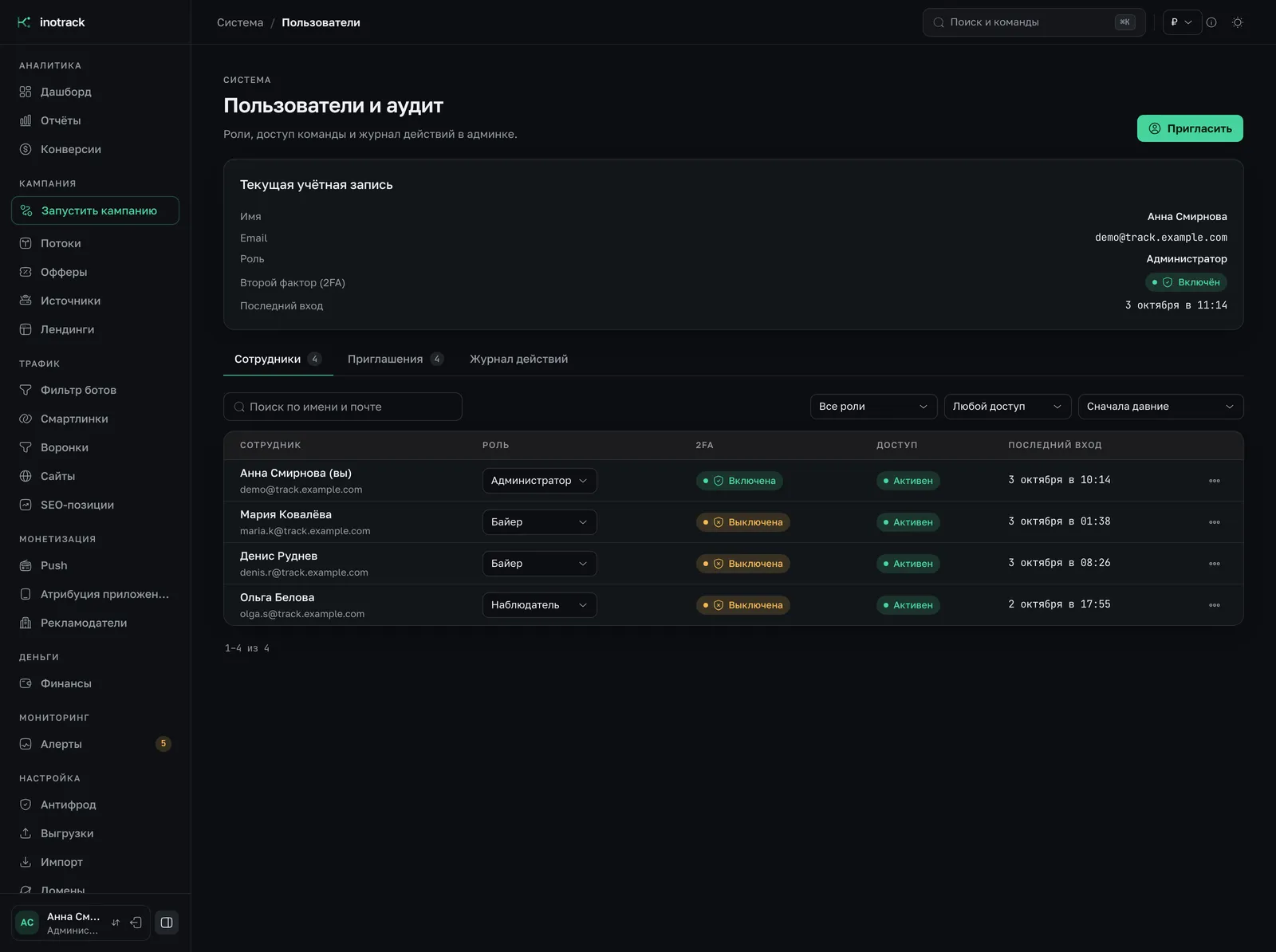Open Алерты with badge 5
The image size is (1276, 952).
[x=96, y=744]
